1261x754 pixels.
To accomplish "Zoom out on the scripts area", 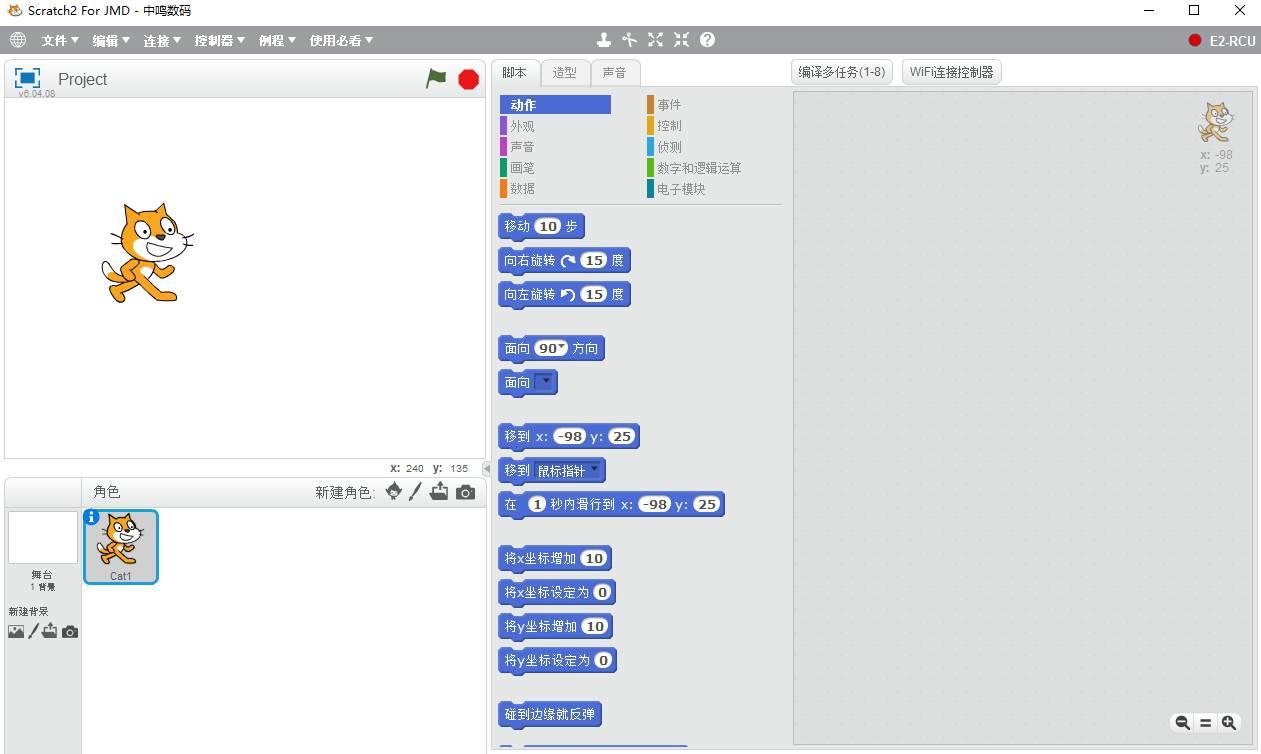I will pyautogui.click(x=1182, y=722).
